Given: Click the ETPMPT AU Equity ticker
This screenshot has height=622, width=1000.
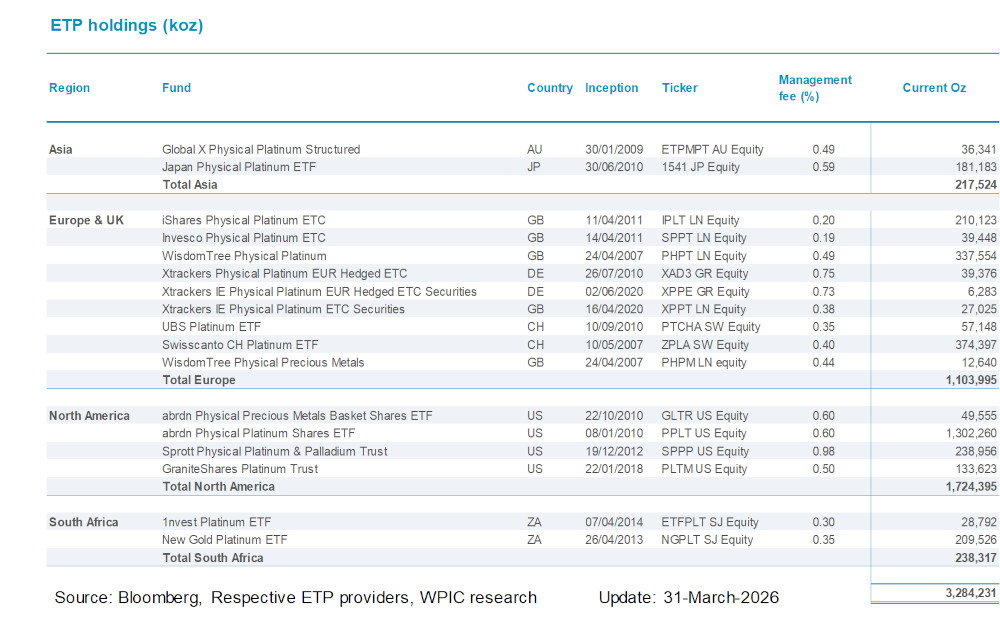Looking at the screenshot, I should pyautogui.click(x=711, y=149).
